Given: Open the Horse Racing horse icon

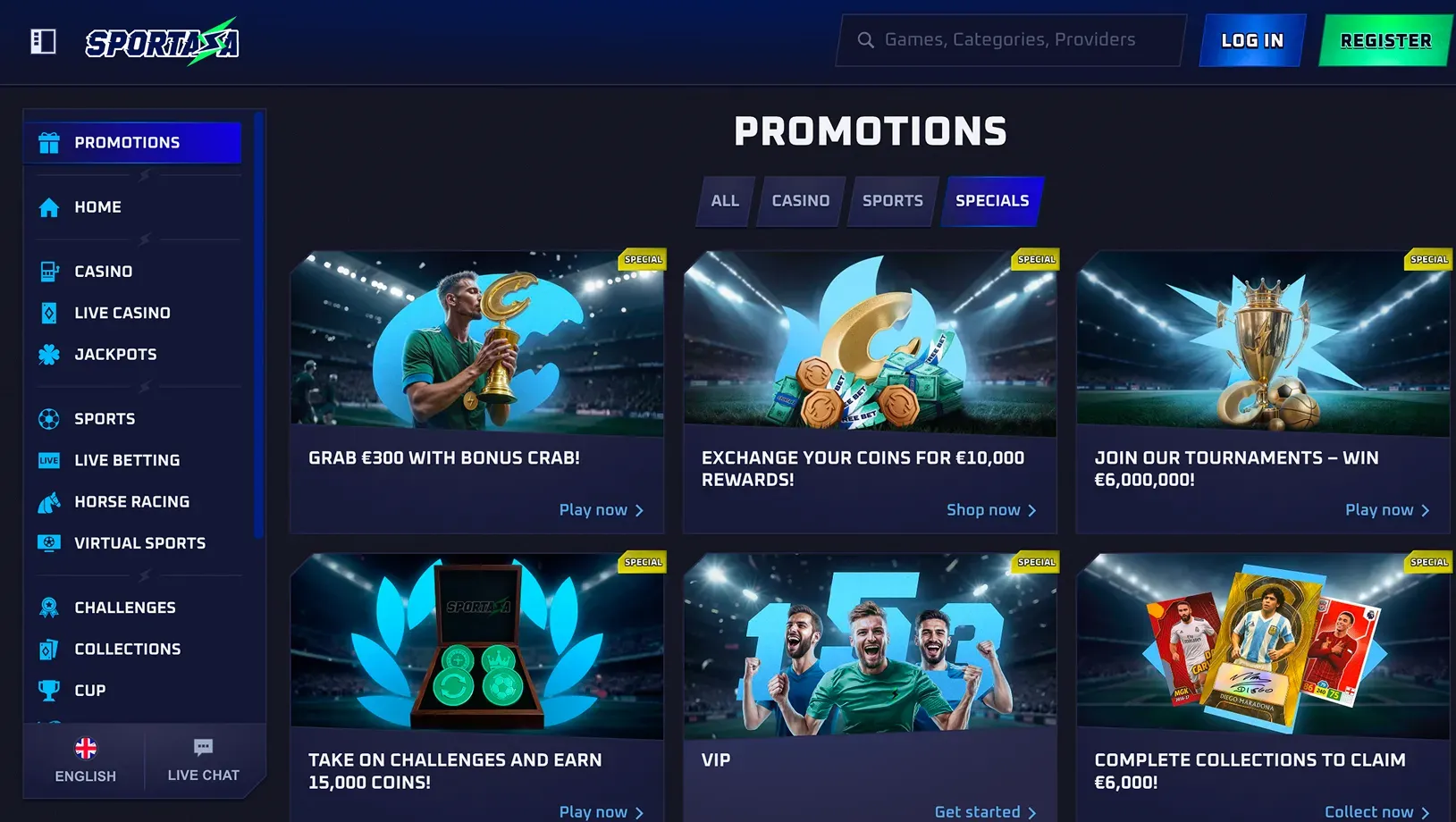Looking at the screenshot, I should tap(49, 502).
